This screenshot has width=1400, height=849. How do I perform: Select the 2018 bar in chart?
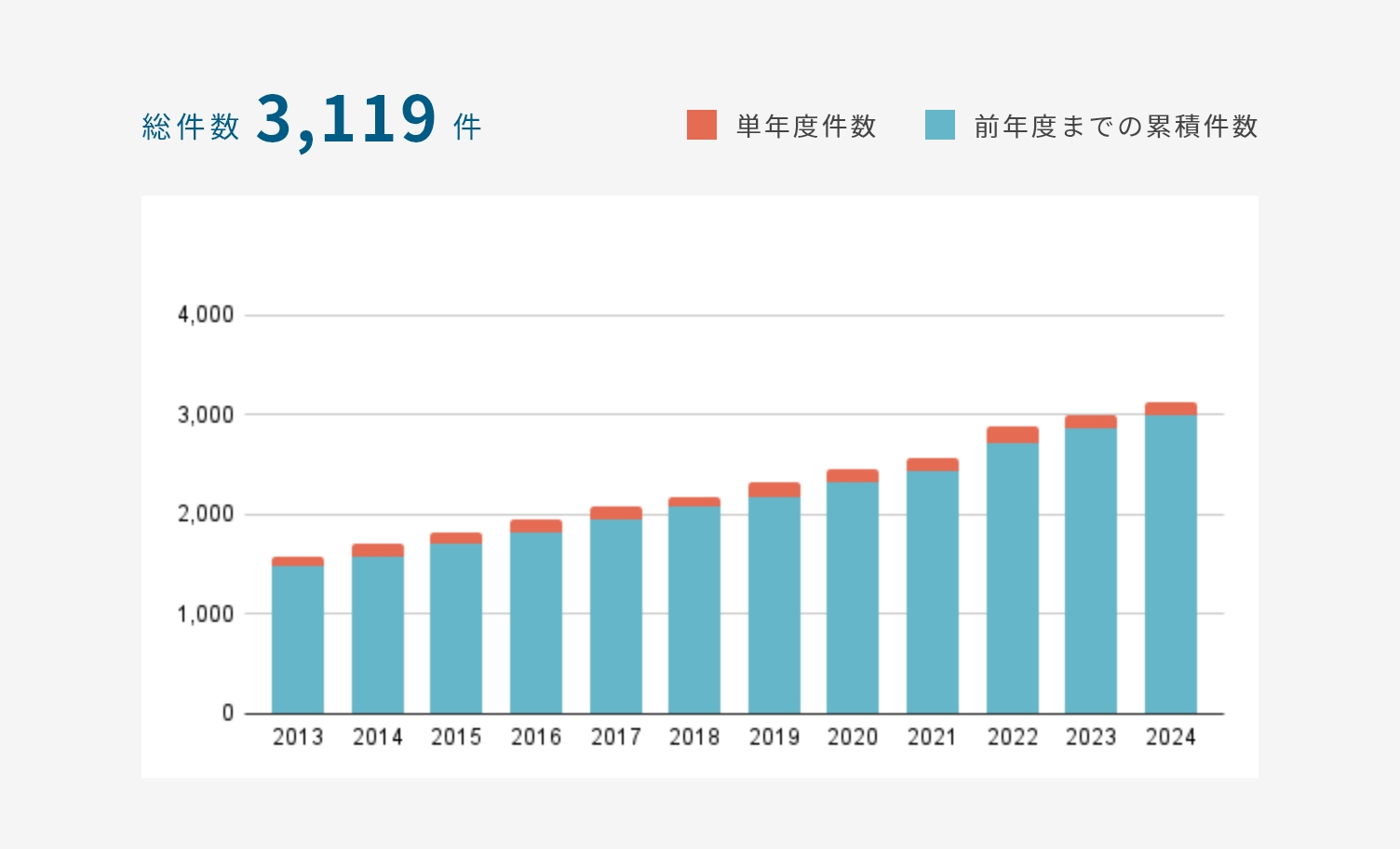[694, 605]
